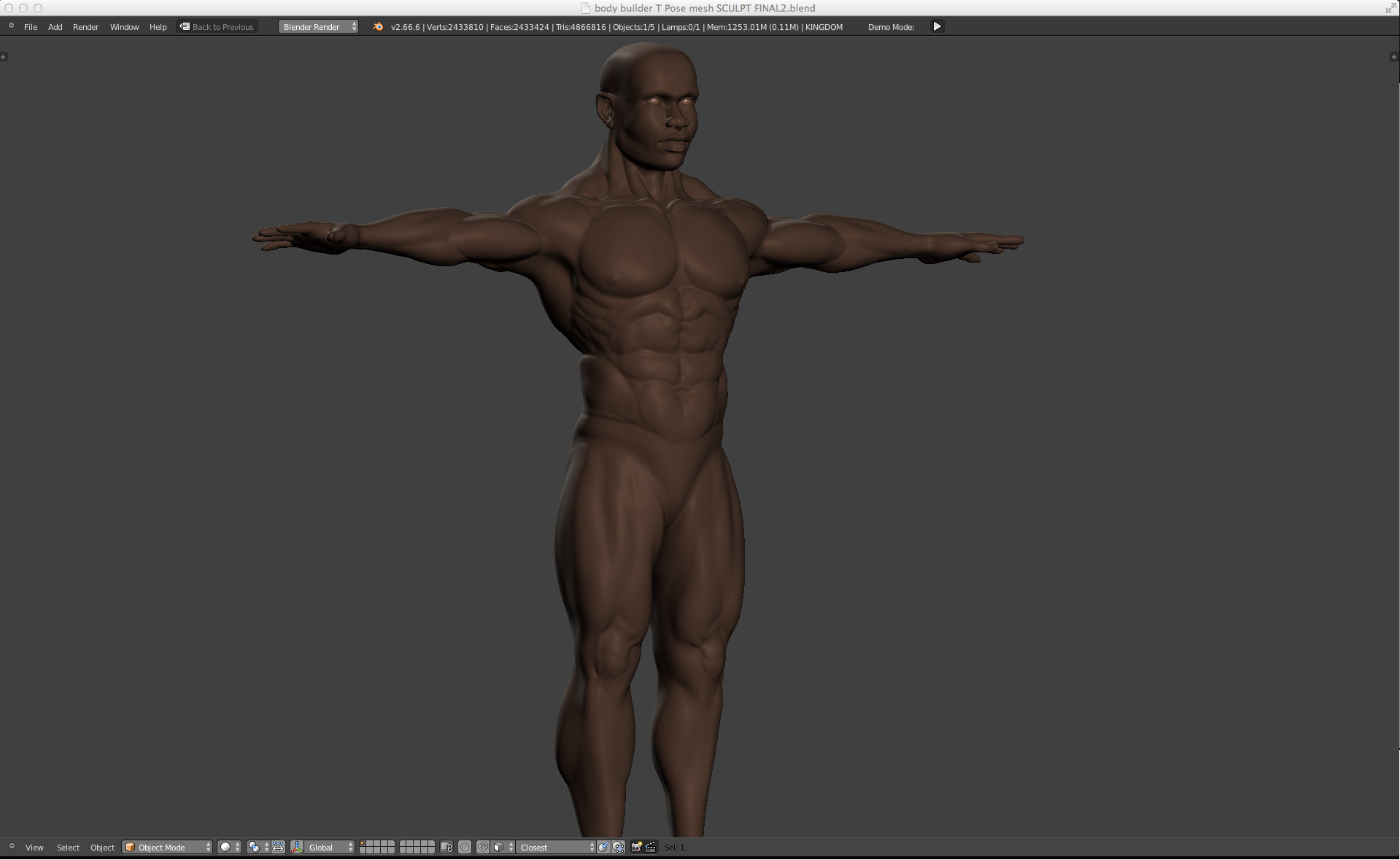Open the 3D viewport View menu
The image size is (1400, 860).
pyautogui.click(x=34, y=848)
